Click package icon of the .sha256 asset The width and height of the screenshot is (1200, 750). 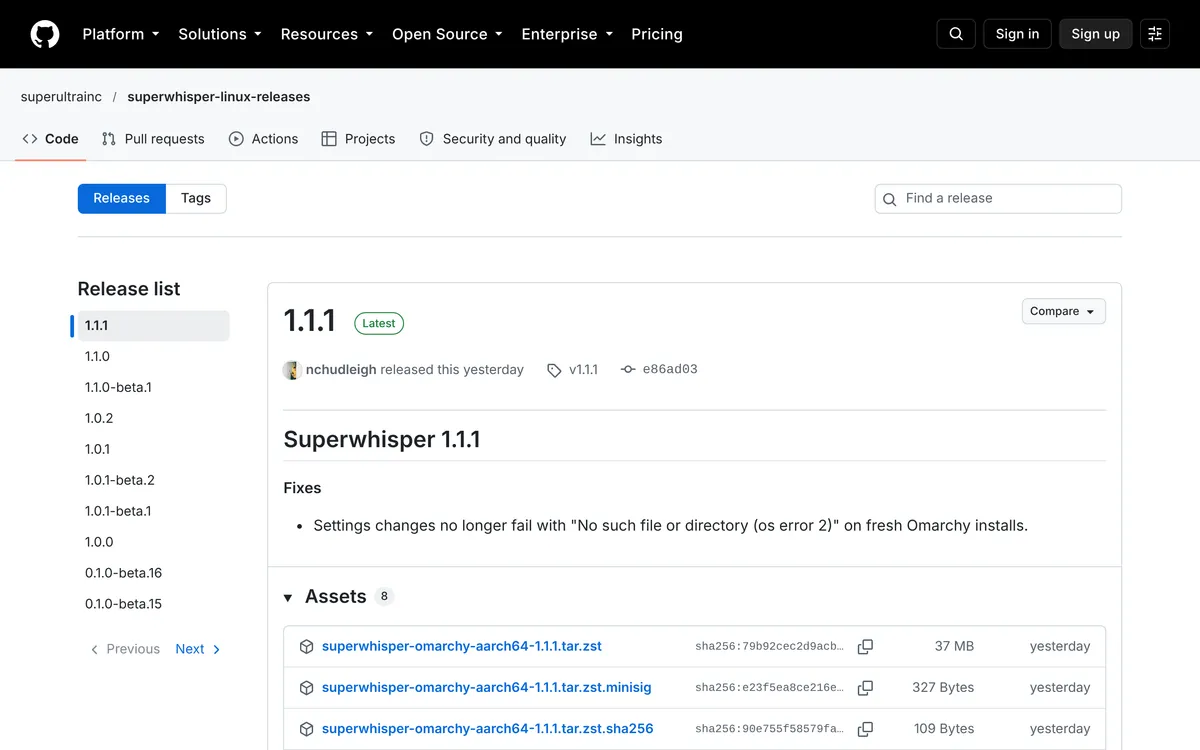307,729
